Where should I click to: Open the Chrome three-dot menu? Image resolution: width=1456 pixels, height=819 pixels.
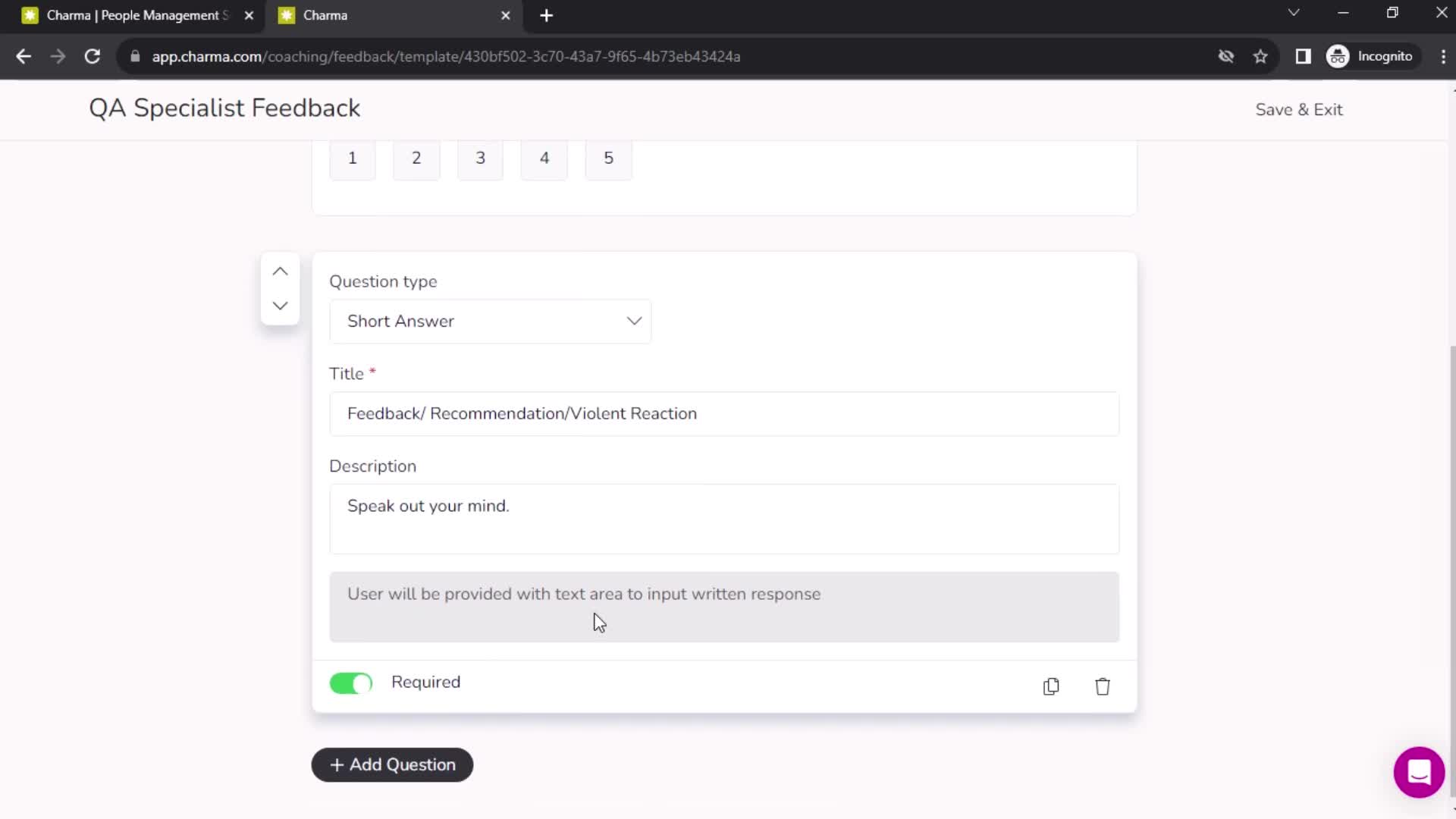(1443, 56)
